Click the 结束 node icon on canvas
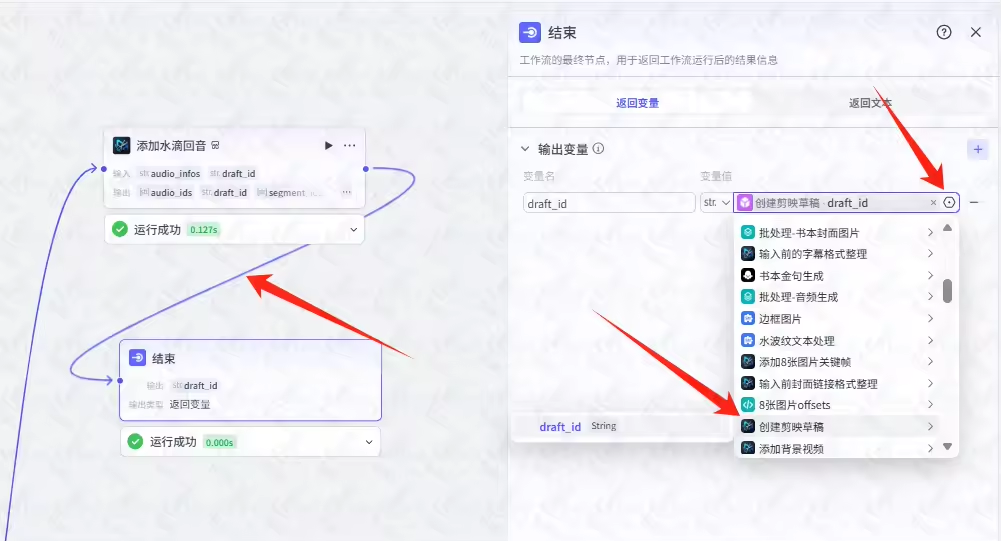1001x541 pixels. pos(137,358)
